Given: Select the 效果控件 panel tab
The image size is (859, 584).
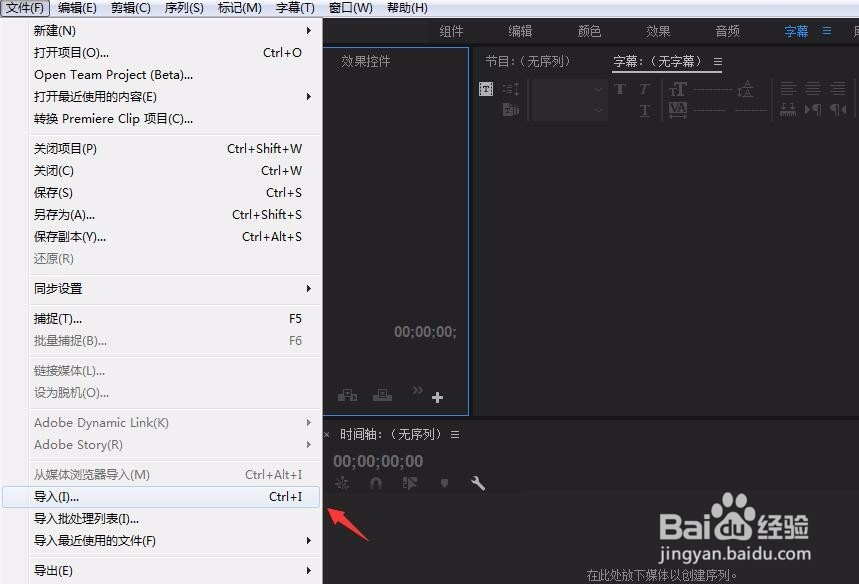Looking at the screenshot, I should coord(365,61).
